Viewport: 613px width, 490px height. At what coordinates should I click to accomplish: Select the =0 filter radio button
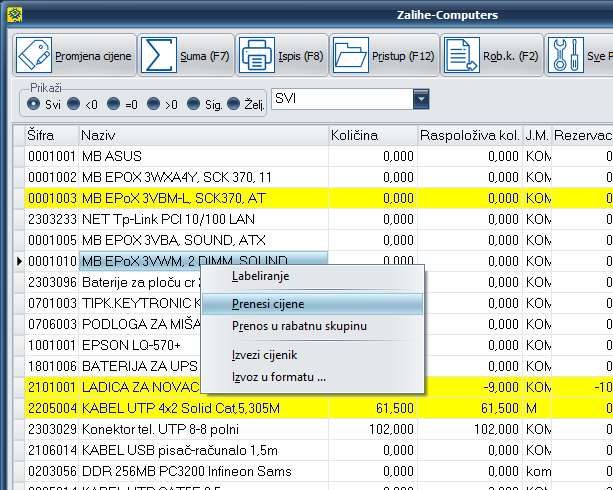click(114, 103)
